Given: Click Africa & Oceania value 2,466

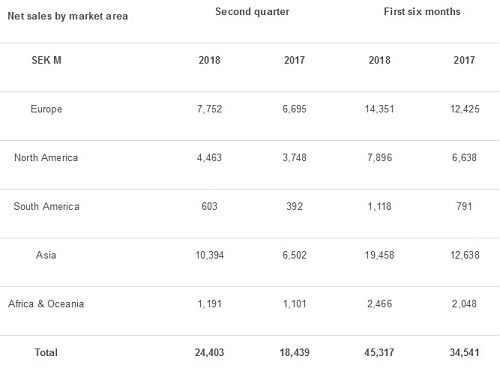Looking at the screenshot, I should 379,304.
